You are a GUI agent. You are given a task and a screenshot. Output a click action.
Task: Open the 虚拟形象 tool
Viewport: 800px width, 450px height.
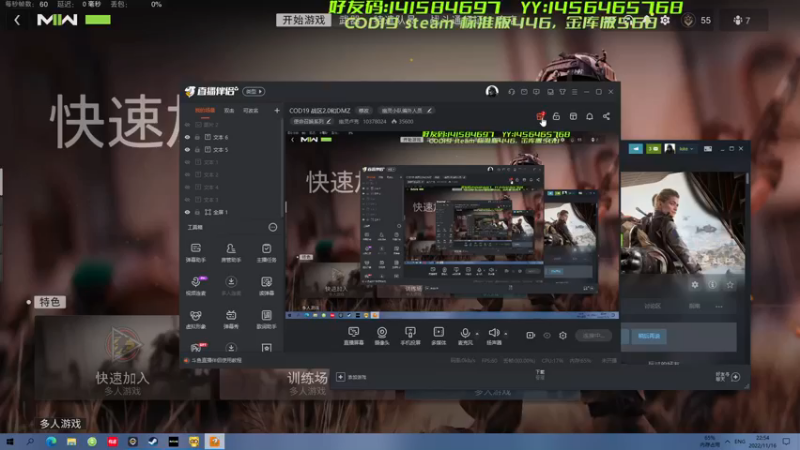pyautogui.click(x=195, y=319)
